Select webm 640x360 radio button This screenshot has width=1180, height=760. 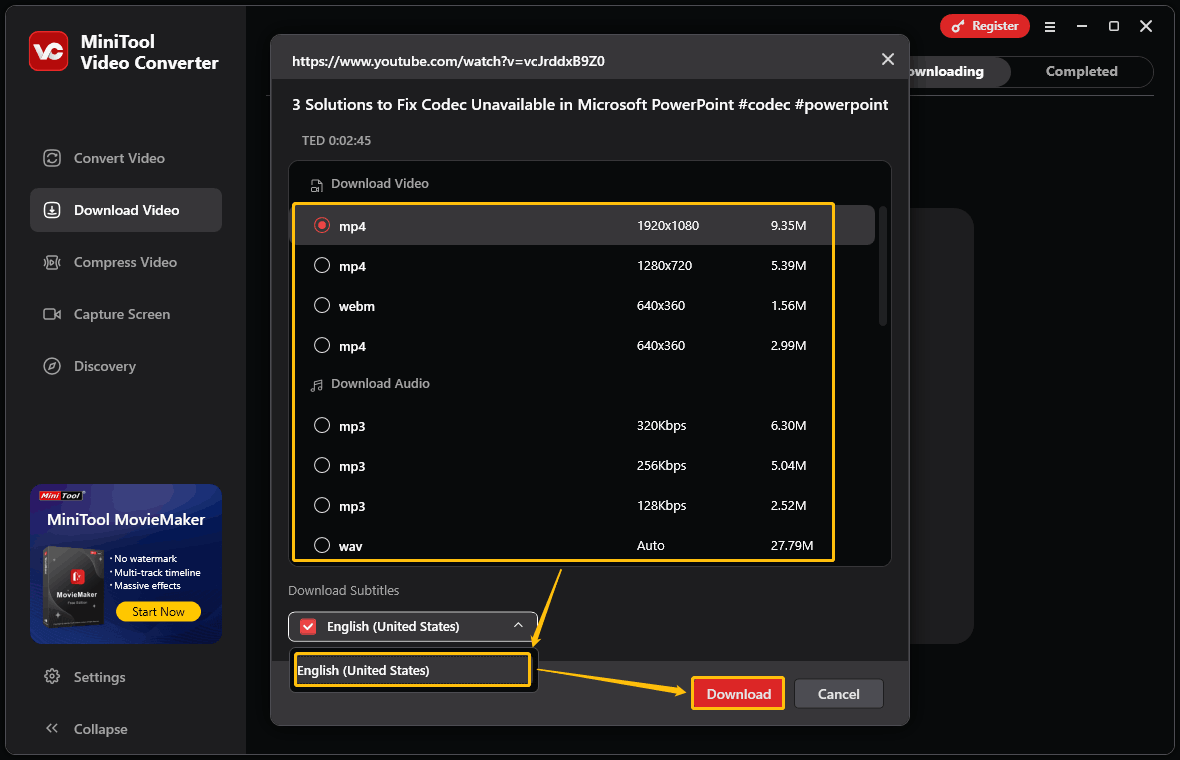click(x=322, y=305)
